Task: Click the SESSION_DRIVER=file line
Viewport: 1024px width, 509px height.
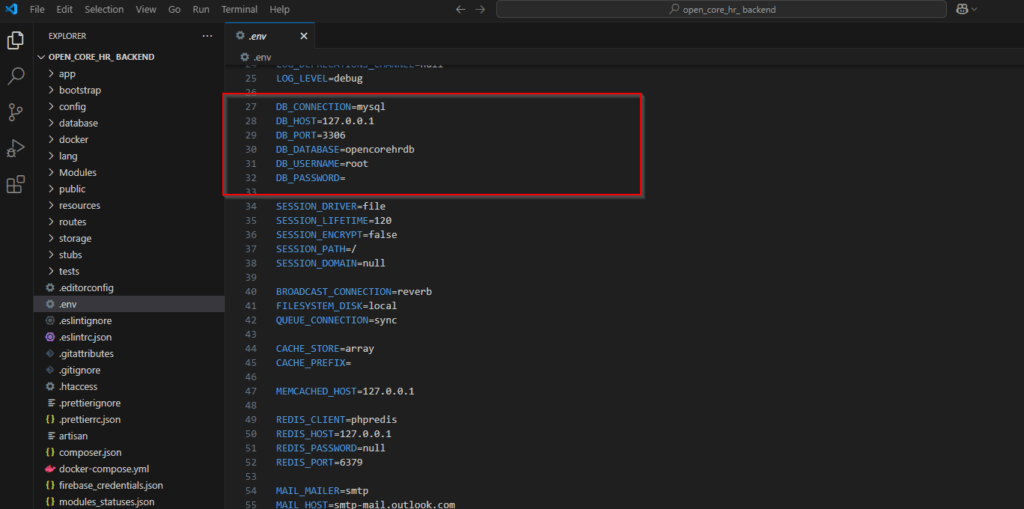Action: click(330, 206)
